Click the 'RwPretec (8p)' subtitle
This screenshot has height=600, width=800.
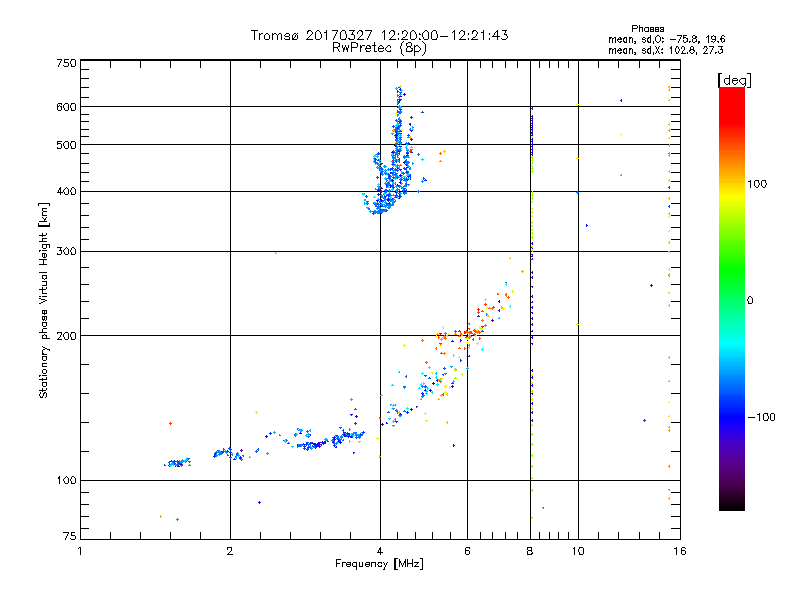click(379, 48)
